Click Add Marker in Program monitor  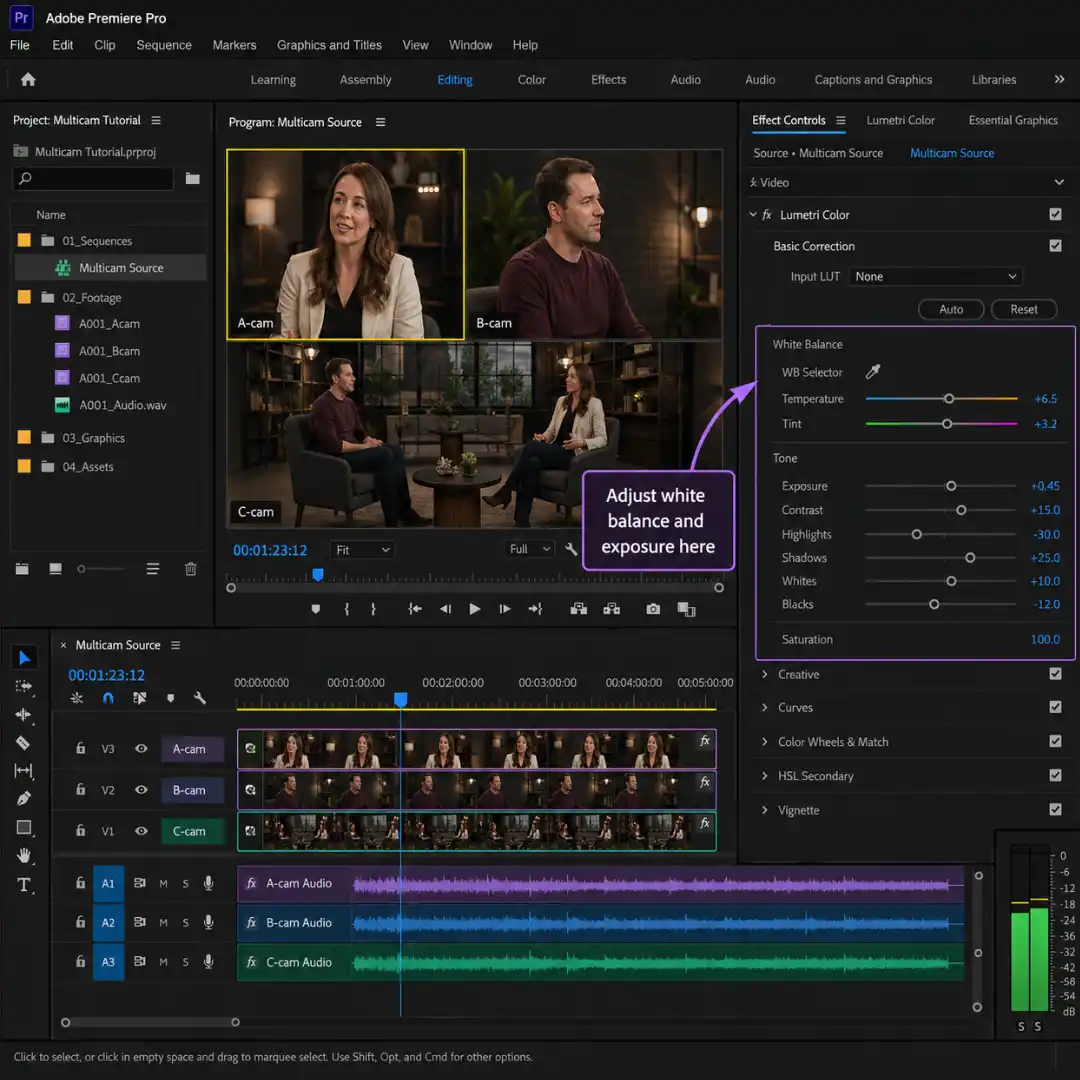315,609
